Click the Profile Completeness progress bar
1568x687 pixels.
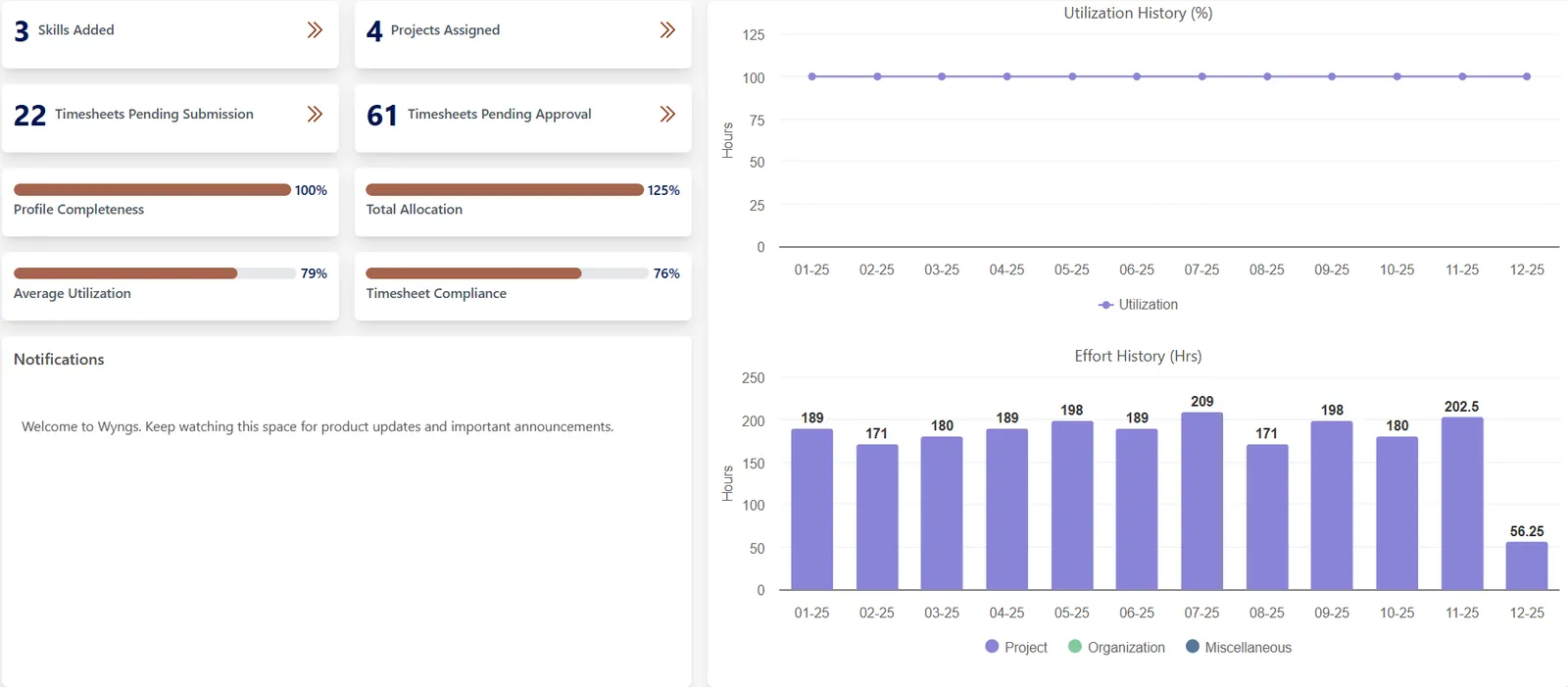152,190
